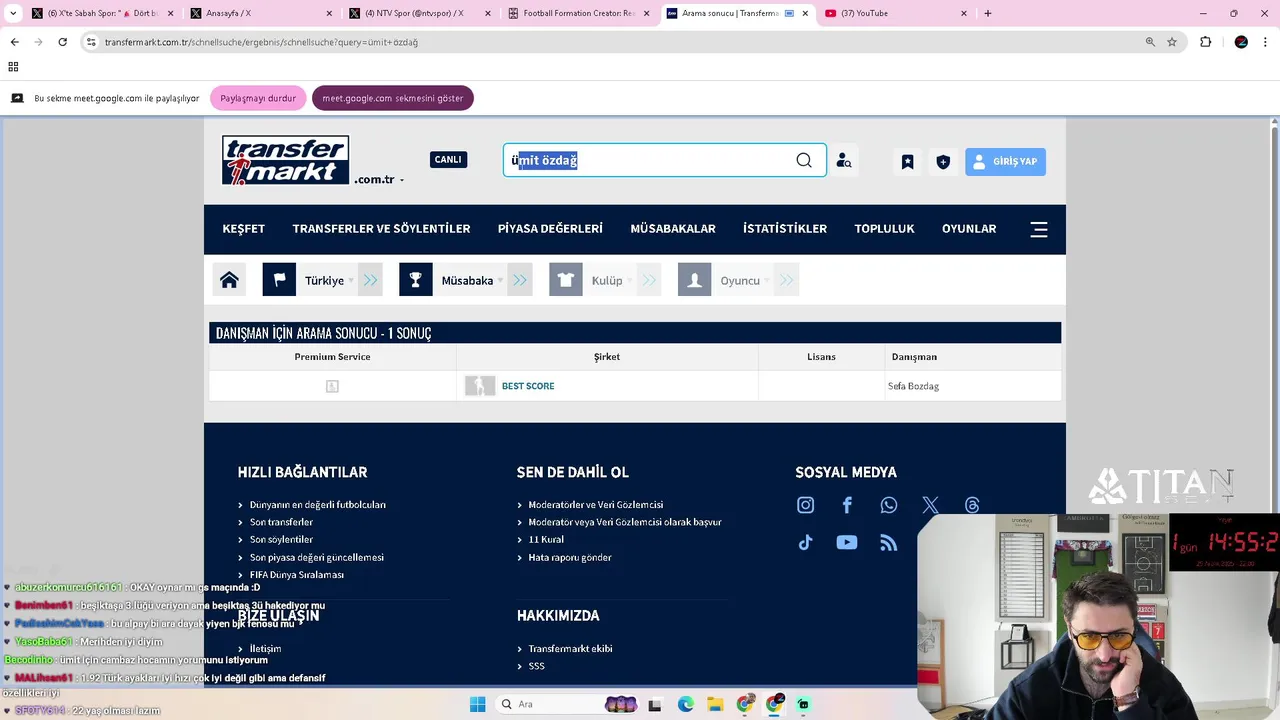Click the double arrow after Türkiye

(x=371, y=280)
